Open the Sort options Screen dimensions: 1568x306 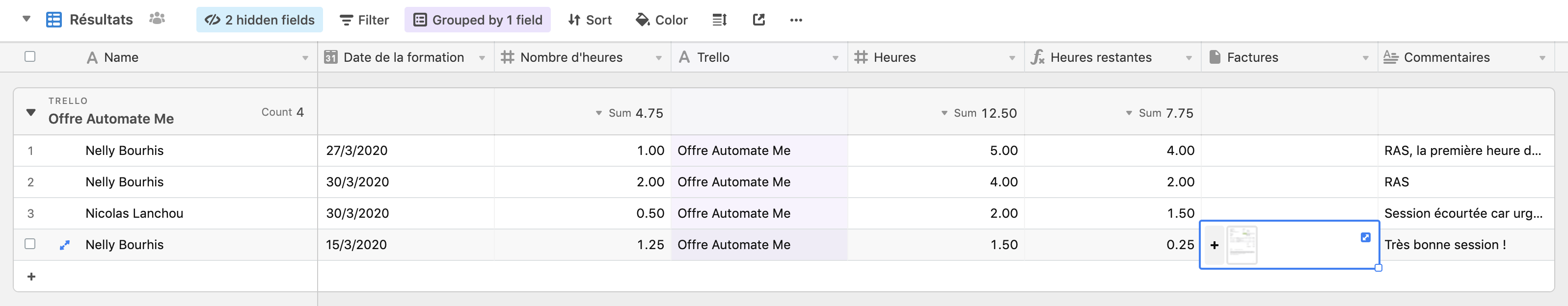(x=589, y=20)
